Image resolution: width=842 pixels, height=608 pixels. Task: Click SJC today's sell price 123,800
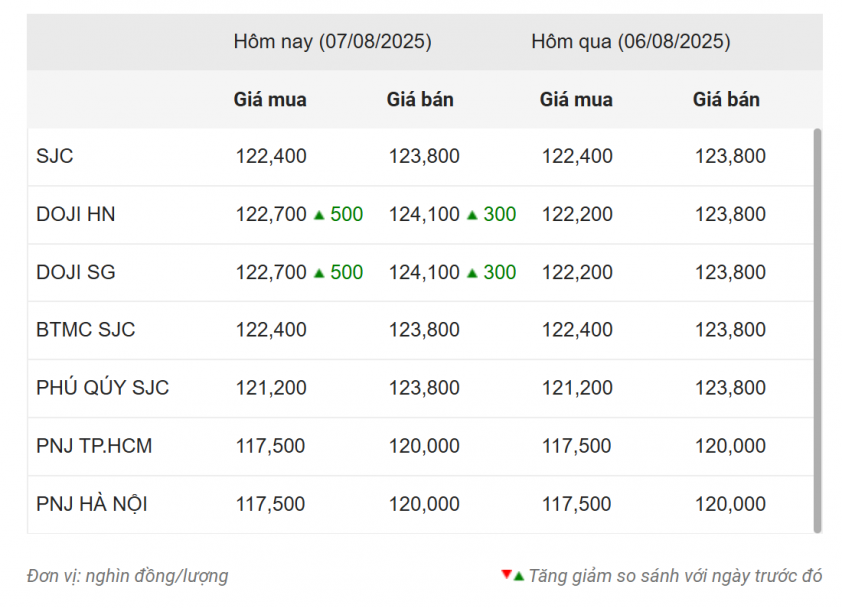click(x=424, y=156)
